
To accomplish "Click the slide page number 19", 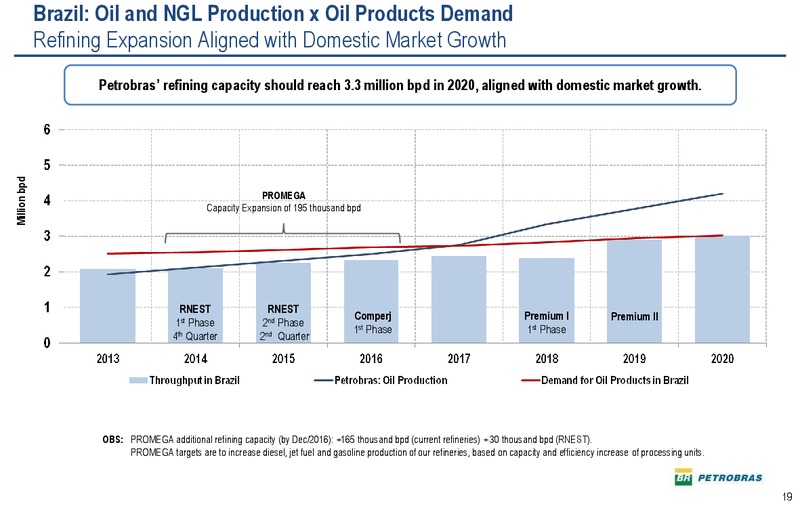I will [x=788, y=497].
